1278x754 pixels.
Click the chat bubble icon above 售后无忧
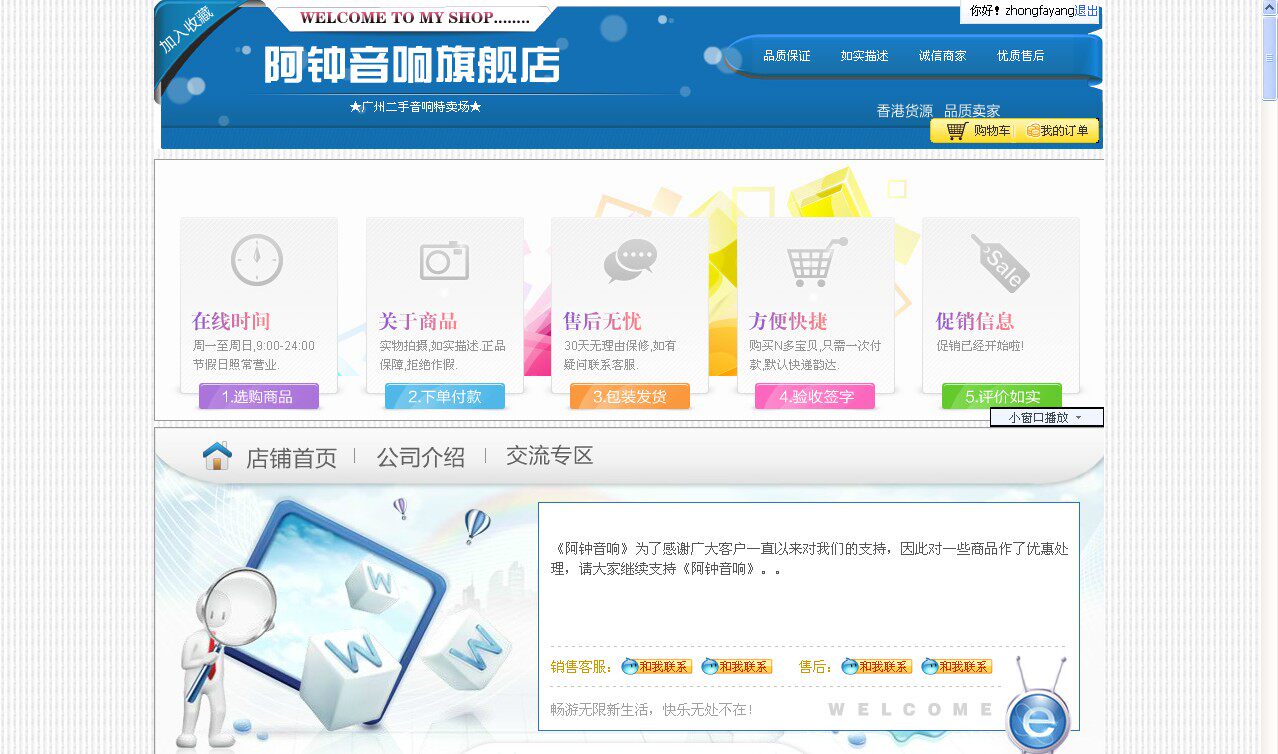[x=630, y=261]
